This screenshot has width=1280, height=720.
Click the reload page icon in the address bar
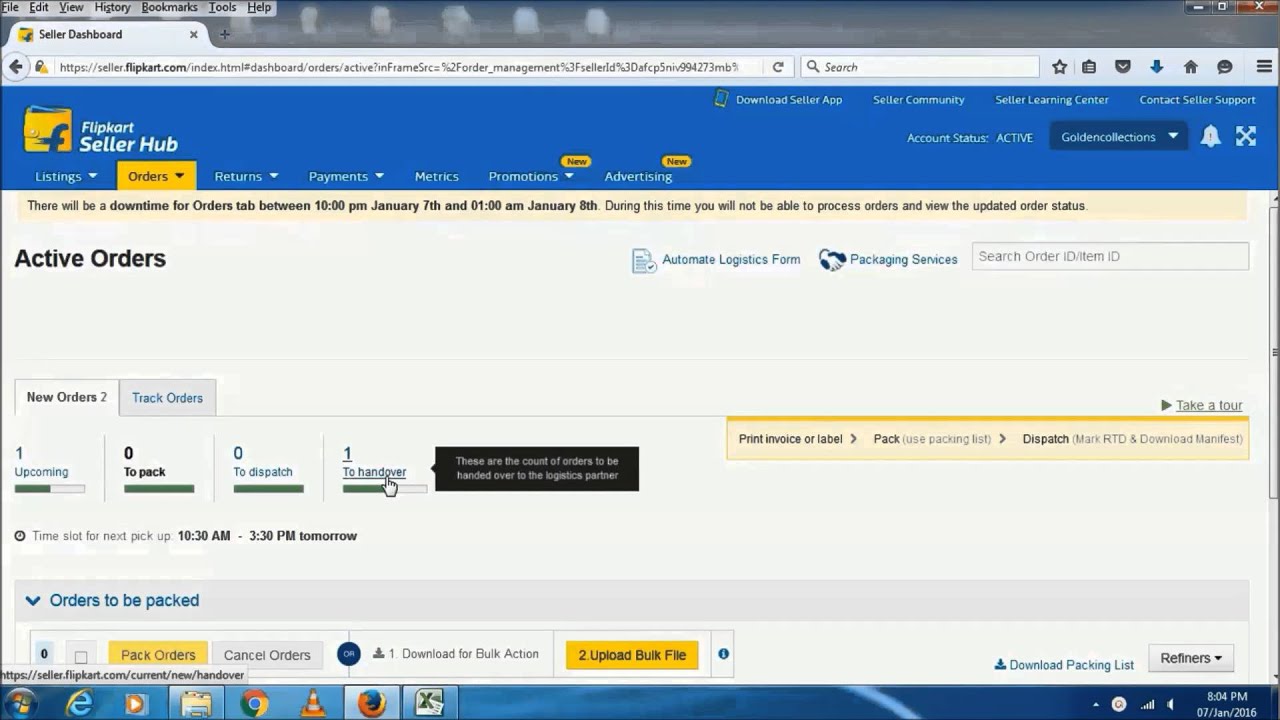click(x=778, y=67)
